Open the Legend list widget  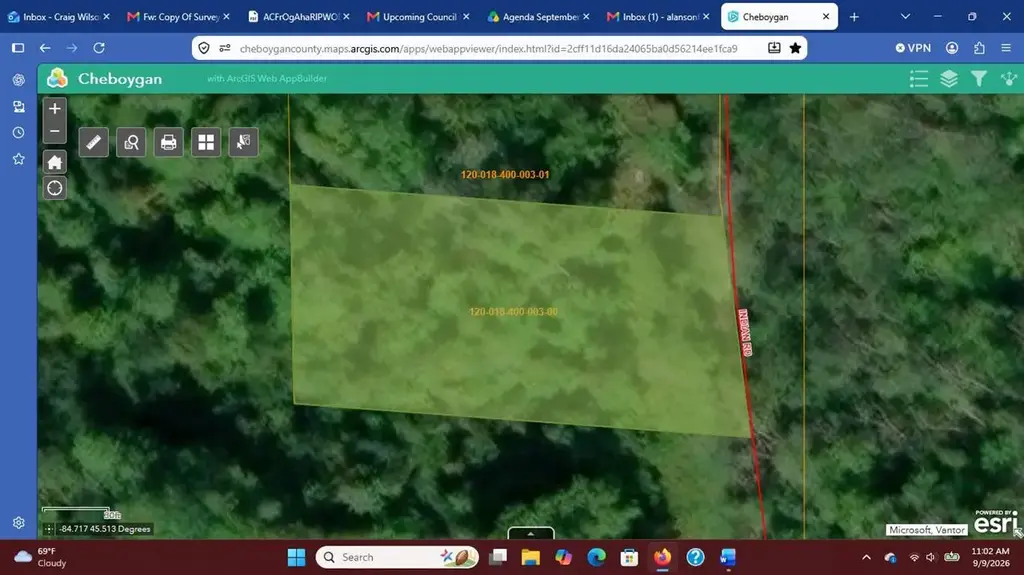click(919, 79)
